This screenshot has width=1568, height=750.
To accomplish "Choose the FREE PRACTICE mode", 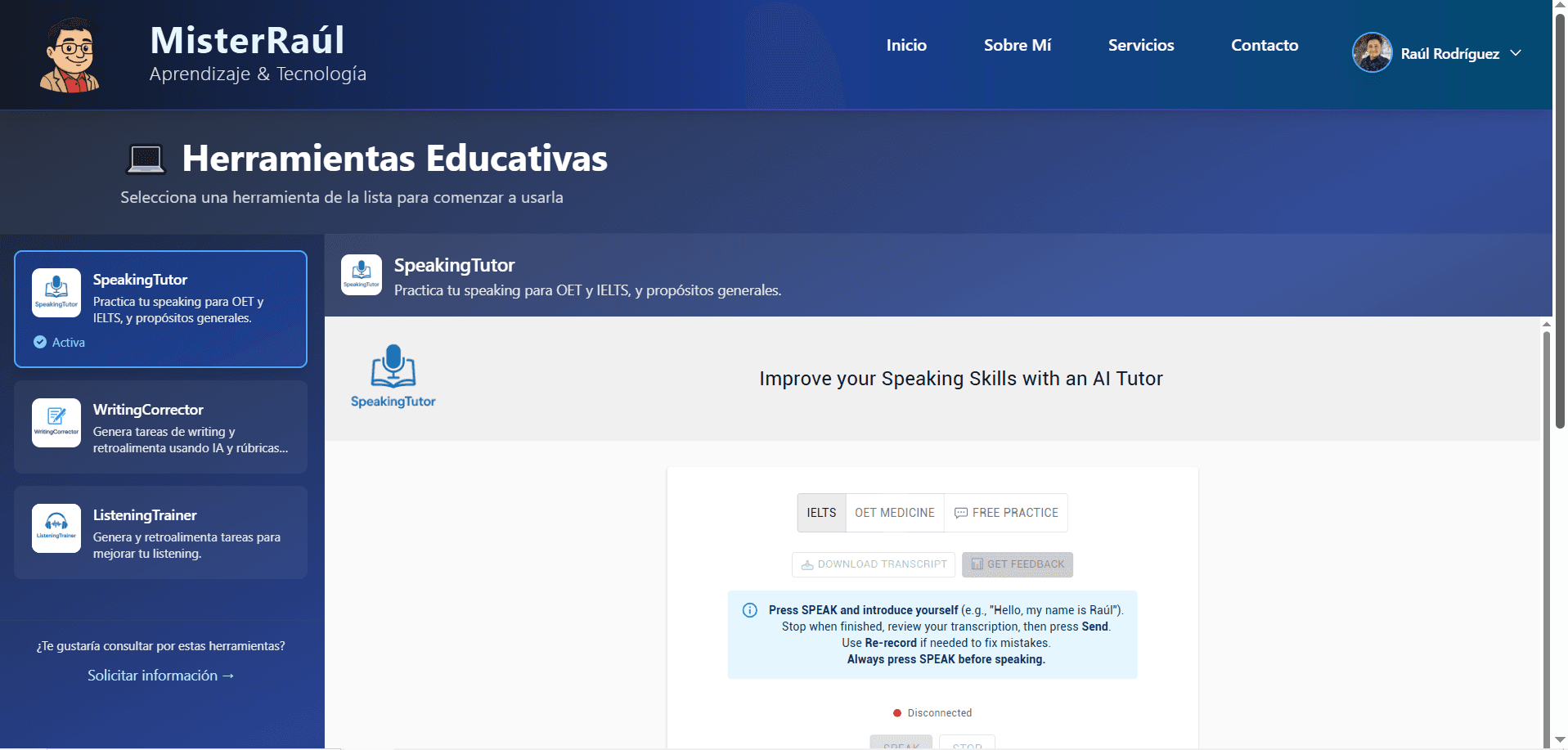I will tap(1006, 513).
